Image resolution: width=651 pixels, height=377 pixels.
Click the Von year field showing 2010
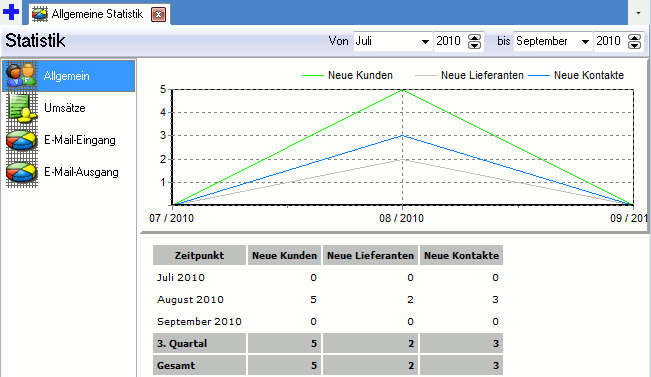[450, 41]
